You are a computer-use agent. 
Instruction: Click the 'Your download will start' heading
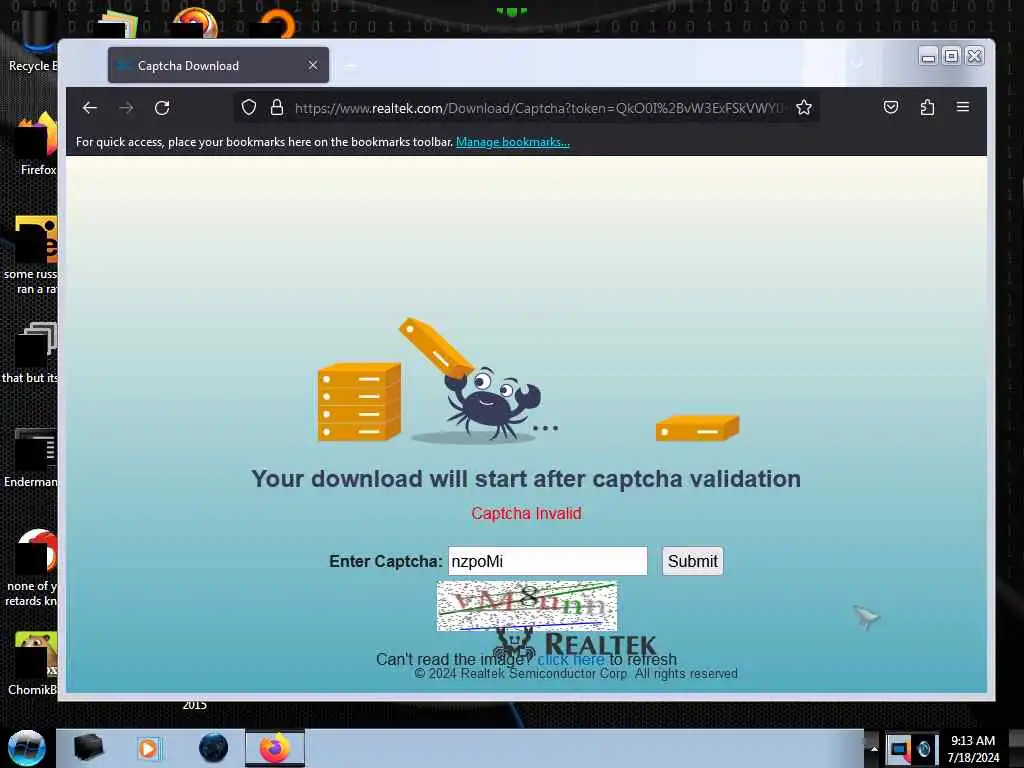[x=526, y=479]
